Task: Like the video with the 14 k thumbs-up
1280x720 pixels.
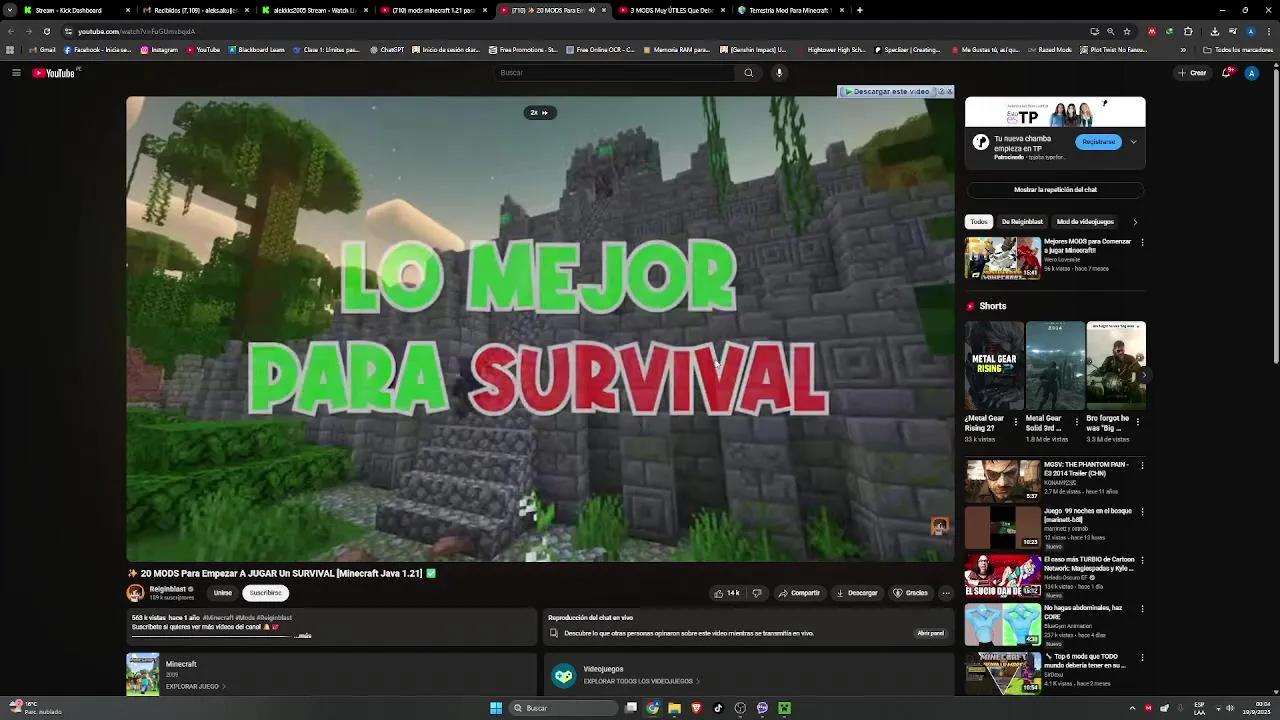Action: pos(727,593)
